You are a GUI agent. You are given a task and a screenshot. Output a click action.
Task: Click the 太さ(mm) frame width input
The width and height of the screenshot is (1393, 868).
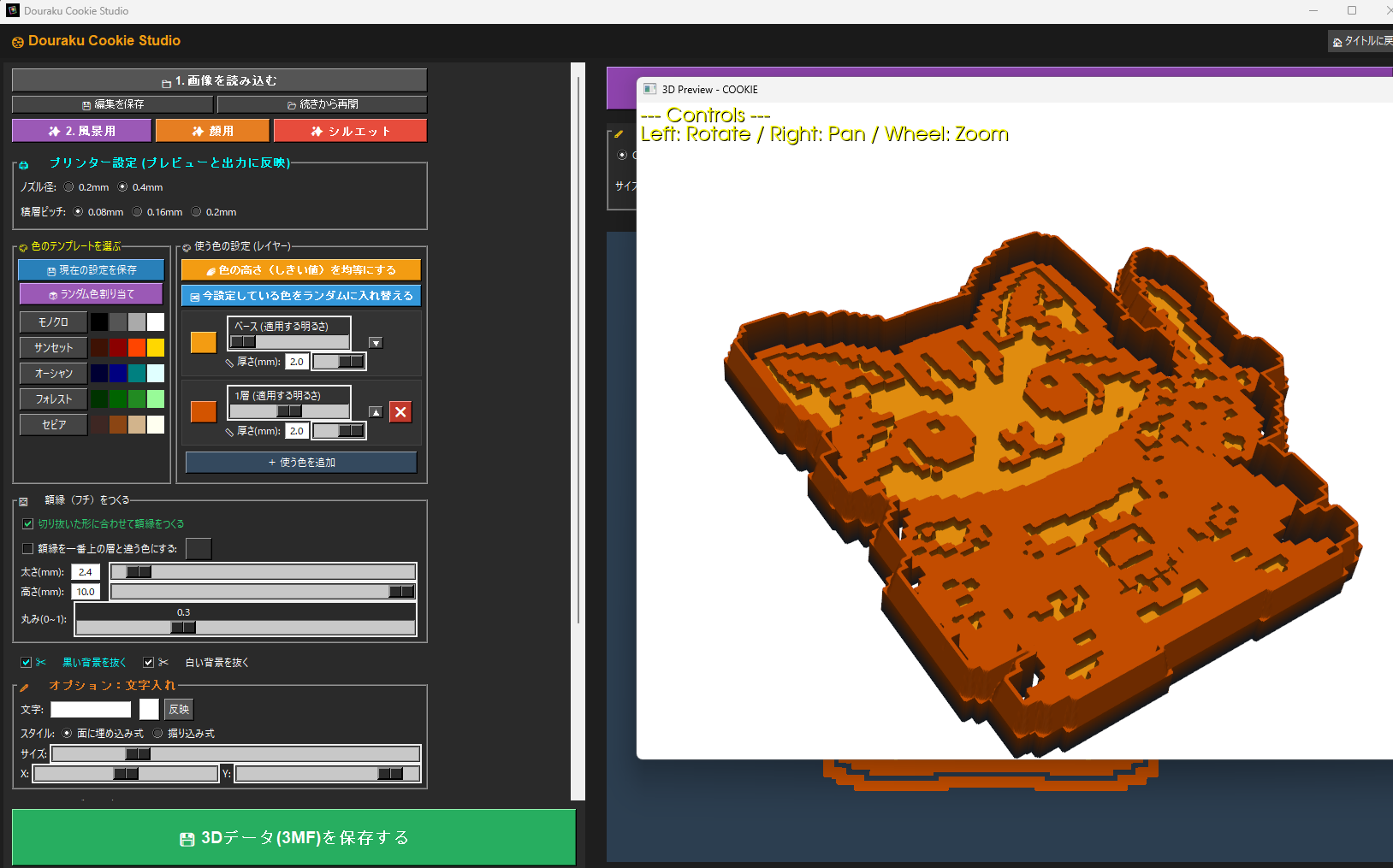(x=86, y=572)
